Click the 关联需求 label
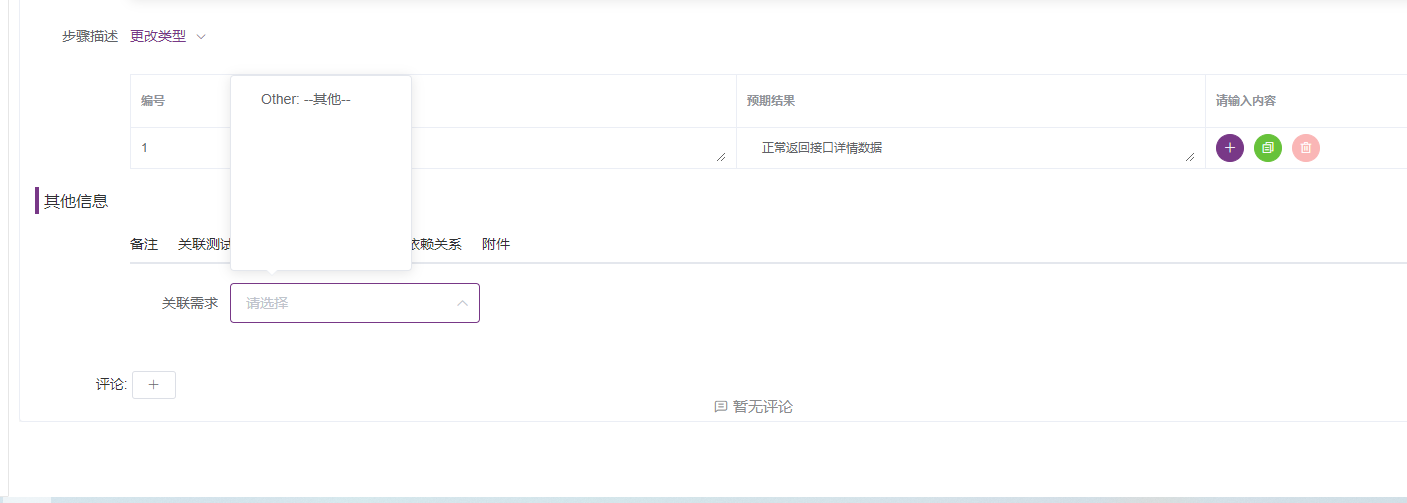This screenshot has height=503, width=1407. coord(190,303)
